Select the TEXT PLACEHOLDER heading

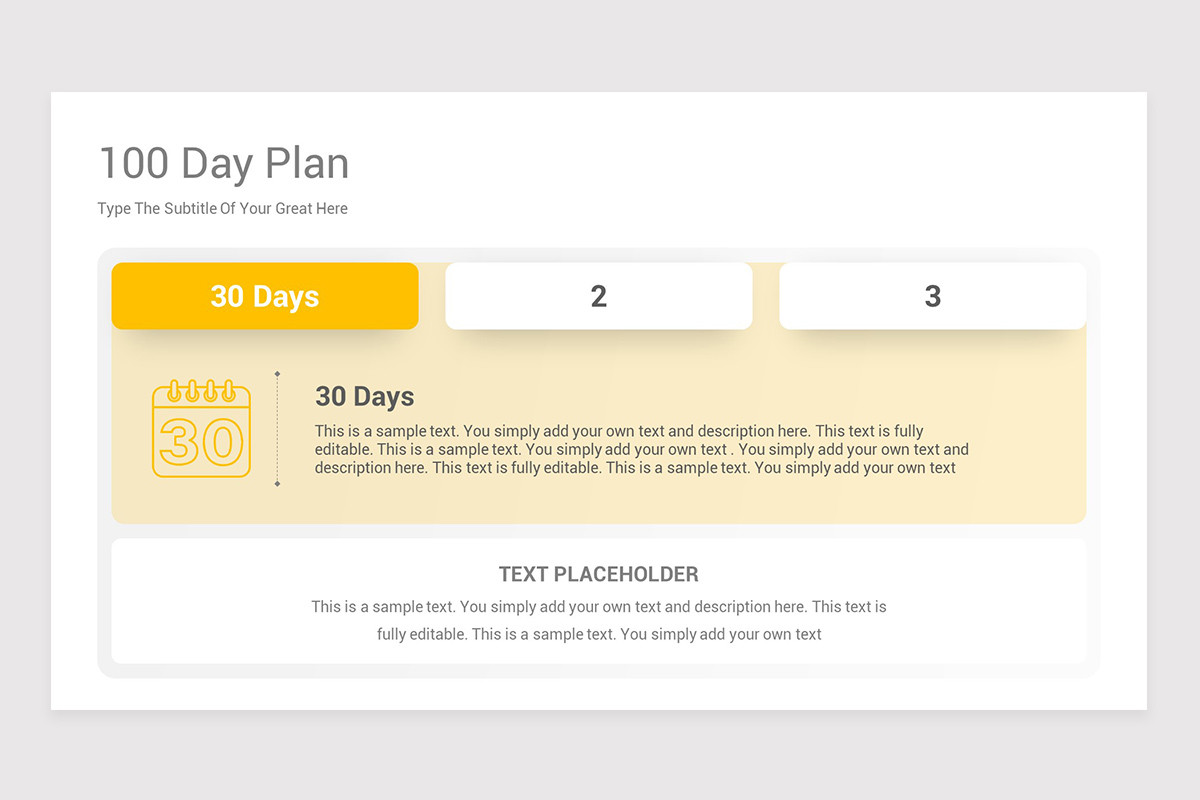tap(599, 574)
